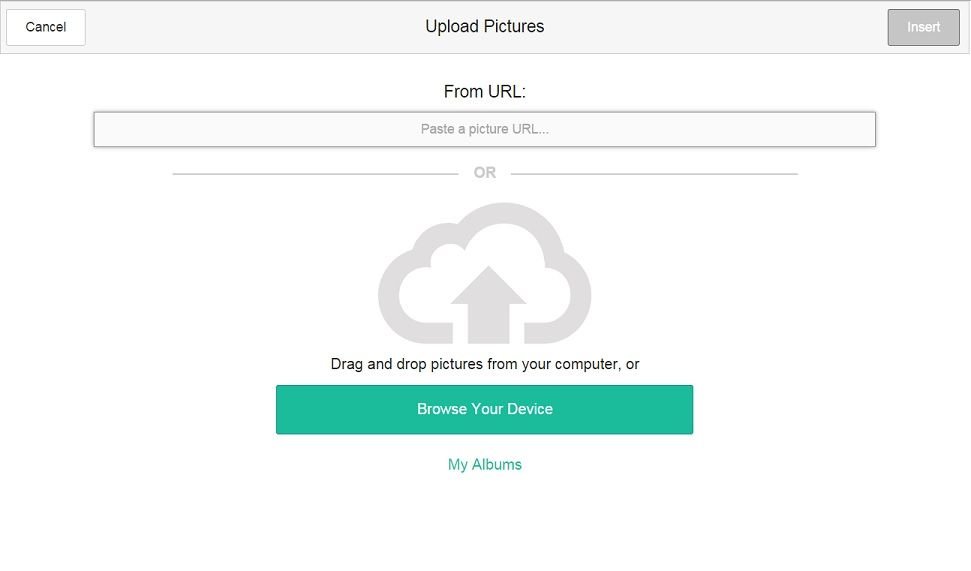971x571 pixels.
Task: Open the My Albums link
Action: [484, 464]
